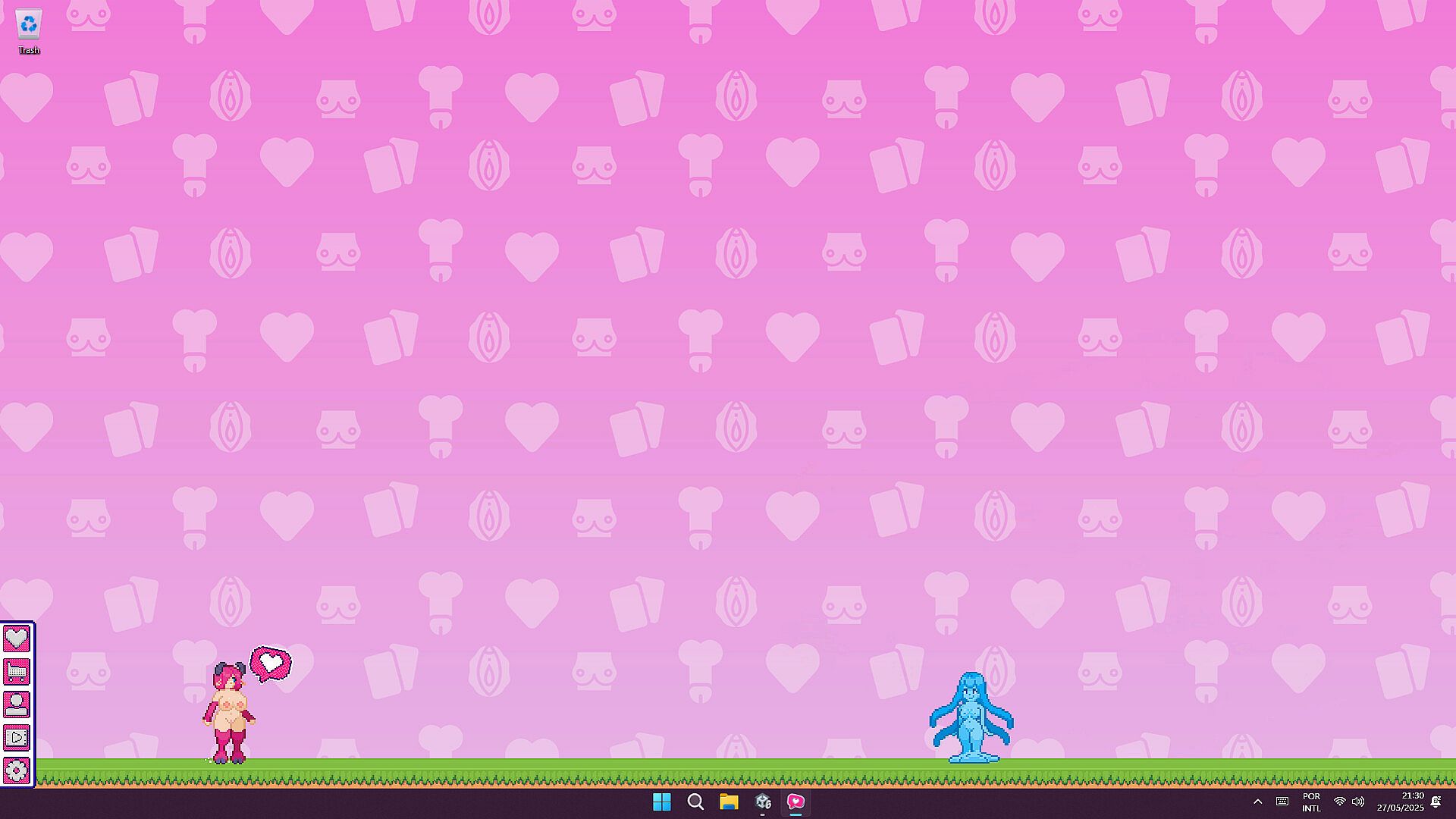The image size is (1456, 819).
Task: Open the touch keyboard tray icon
Action: click(1282, 802)
